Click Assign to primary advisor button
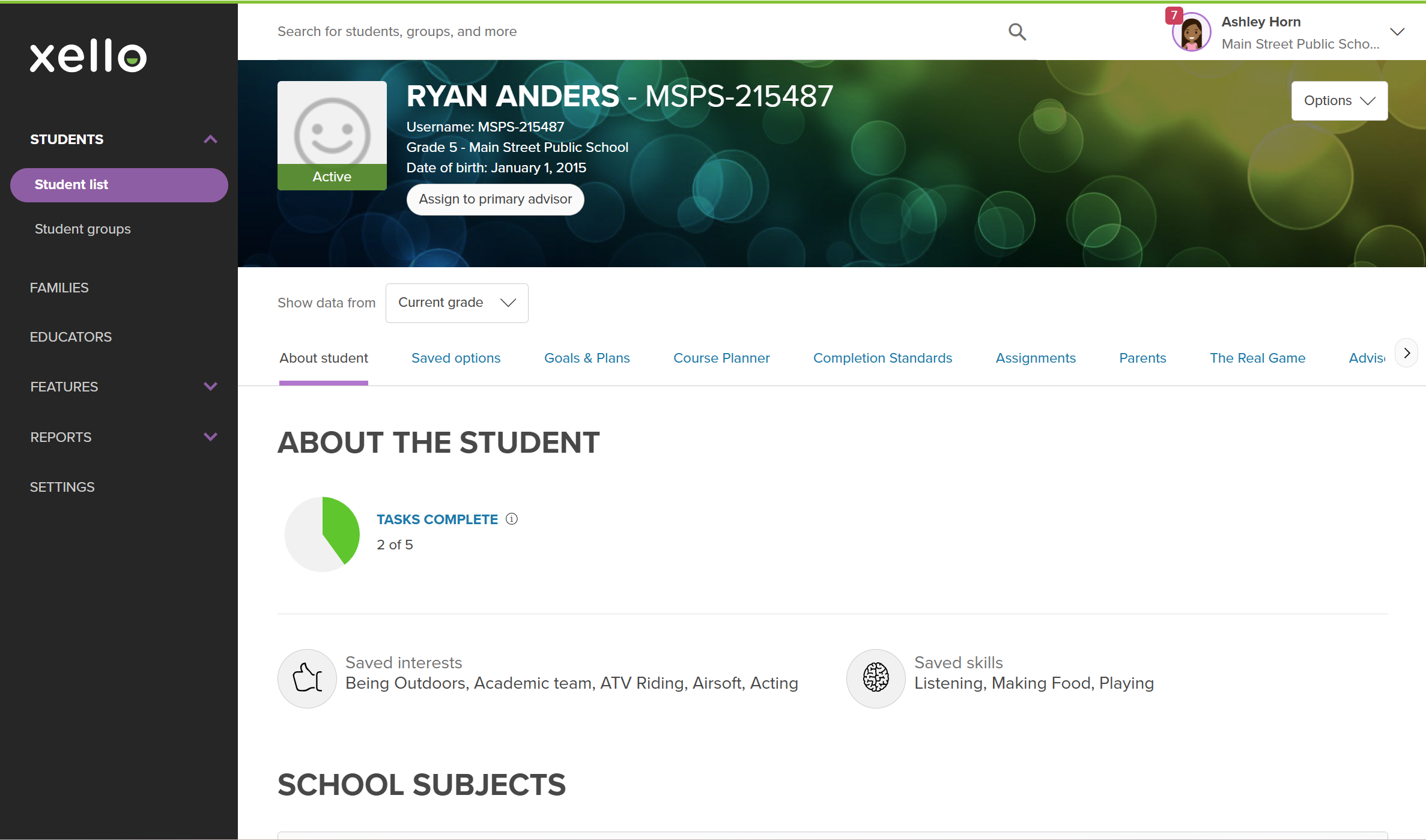The width and height of the screenshot is (1426, 840). [495, 199]
